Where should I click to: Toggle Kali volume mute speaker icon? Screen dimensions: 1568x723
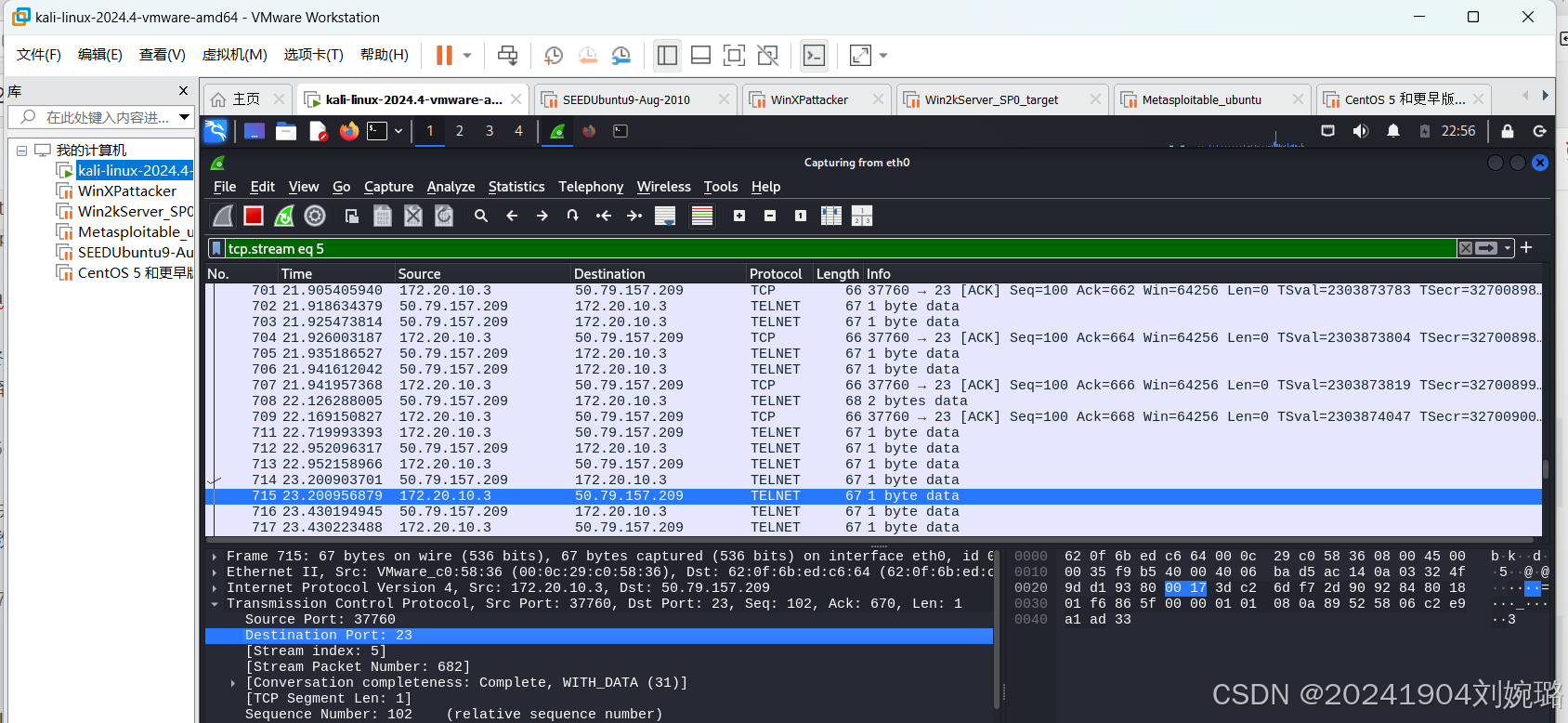click(1361, 131)
